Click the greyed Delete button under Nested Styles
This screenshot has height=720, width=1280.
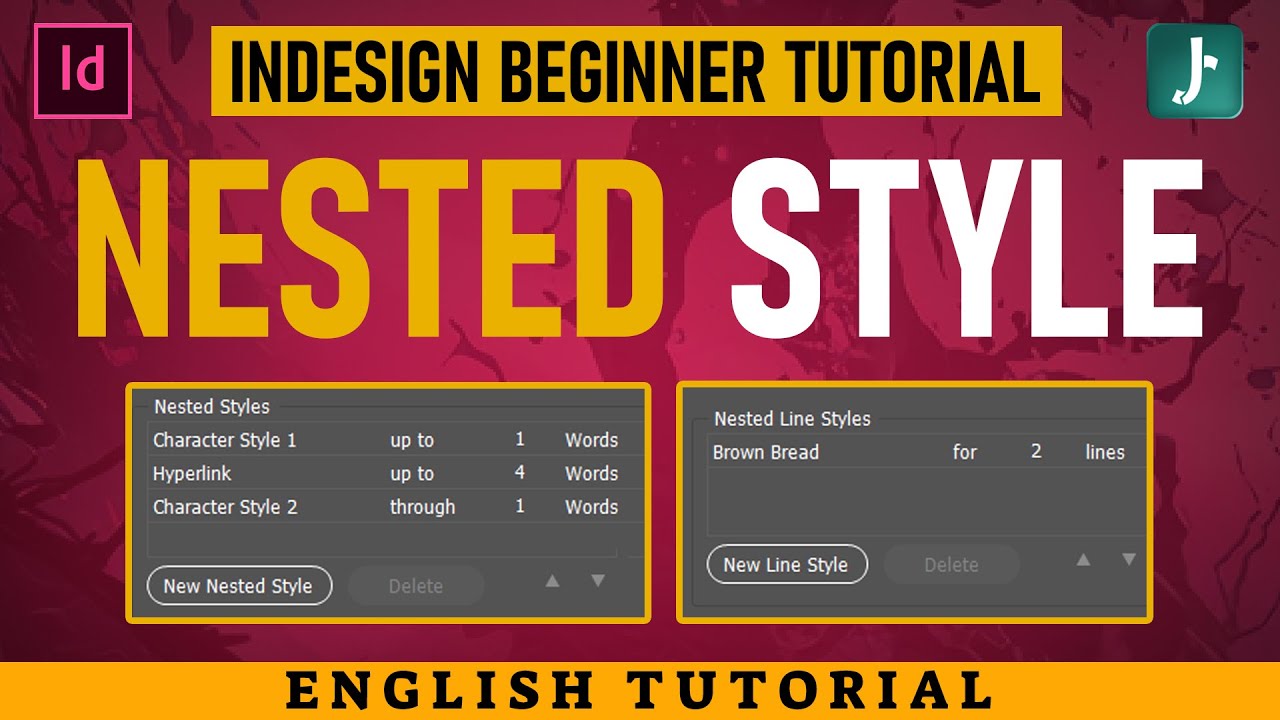click(416, 586)
